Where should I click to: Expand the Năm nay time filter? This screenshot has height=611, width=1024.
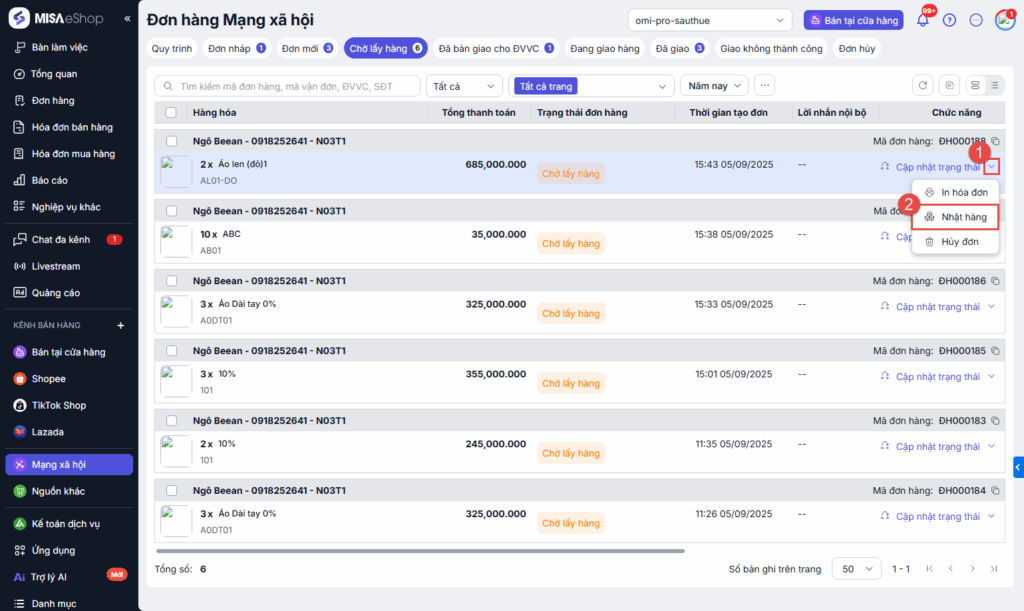click(714, 86)
